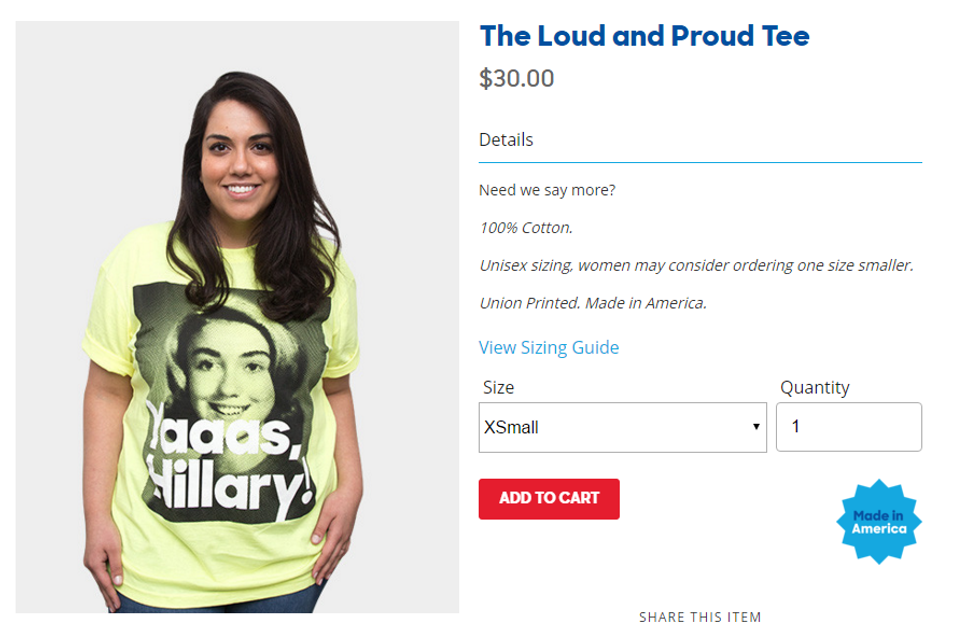980x627 pixels.
Task: Switch to the Details tab
Action: [506, 139]
